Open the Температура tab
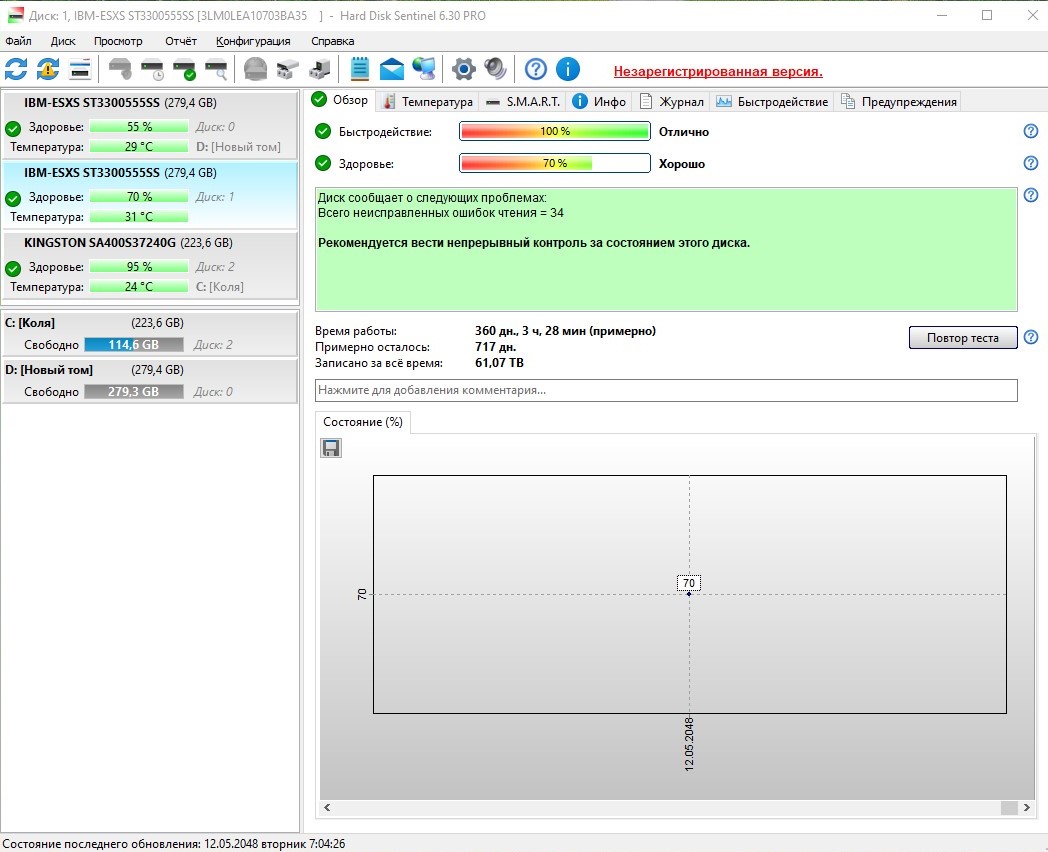 point(427,101)
